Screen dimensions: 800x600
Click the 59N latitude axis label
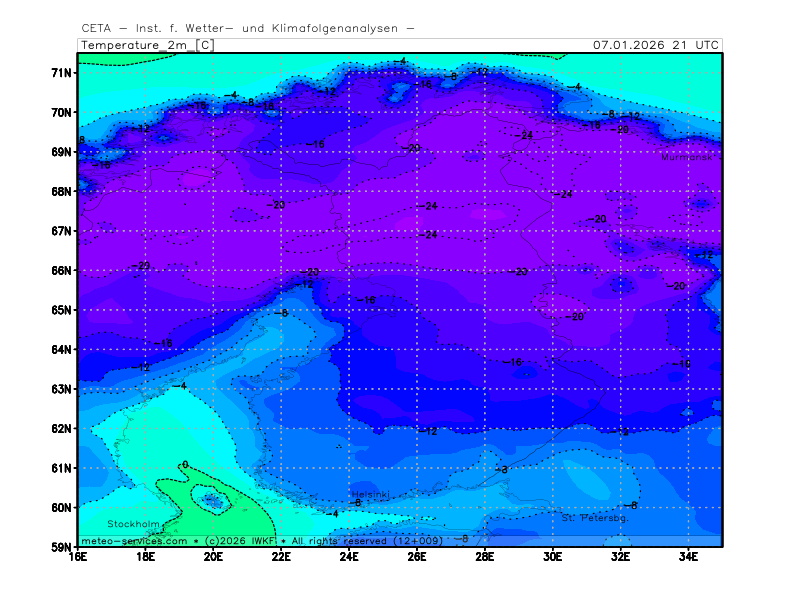click(x=62, y=547)
